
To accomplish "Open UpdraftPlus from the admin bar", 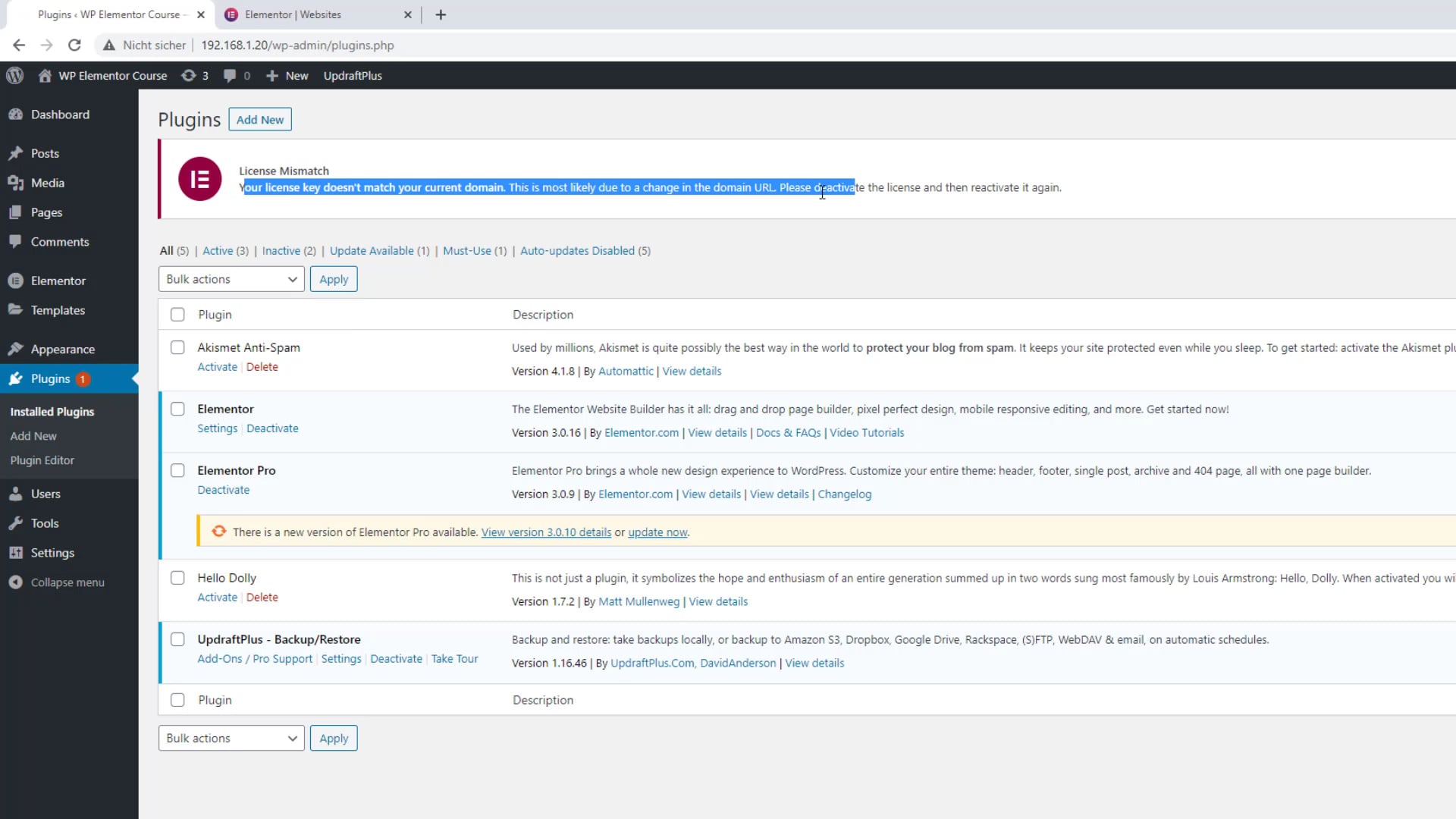I will (353, 75).
